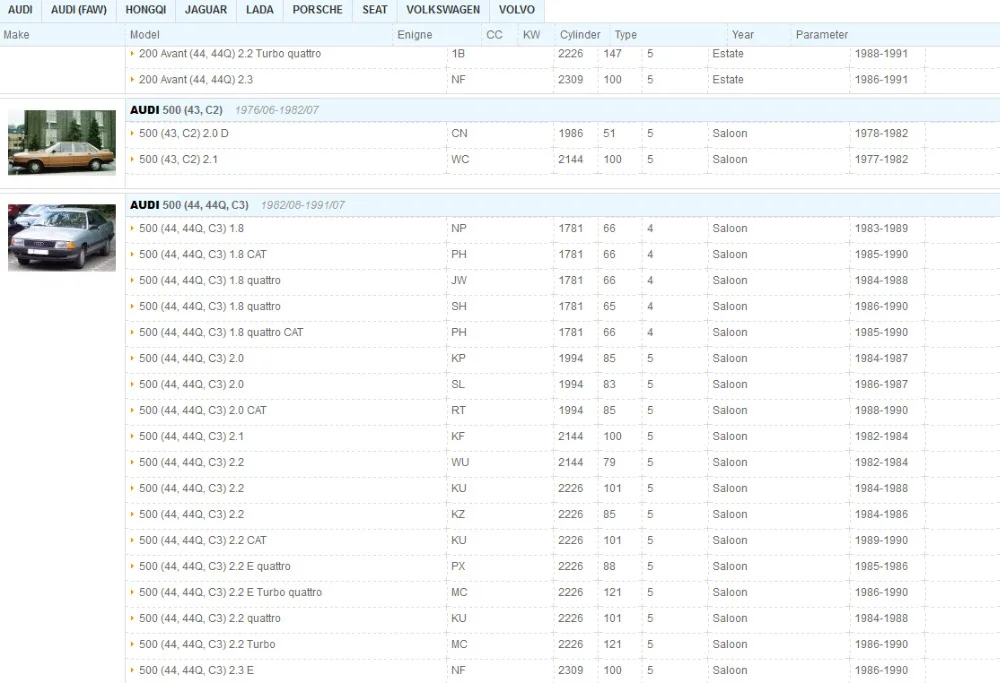The height and width of the screenshot is (683, 1000).
Task: Select the PORSCHE tab
Action: coord(318,10)
